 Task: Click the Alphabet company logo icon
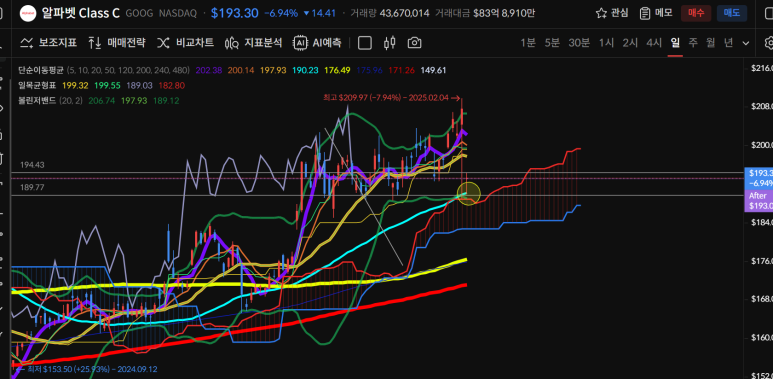tap(28, 13)
